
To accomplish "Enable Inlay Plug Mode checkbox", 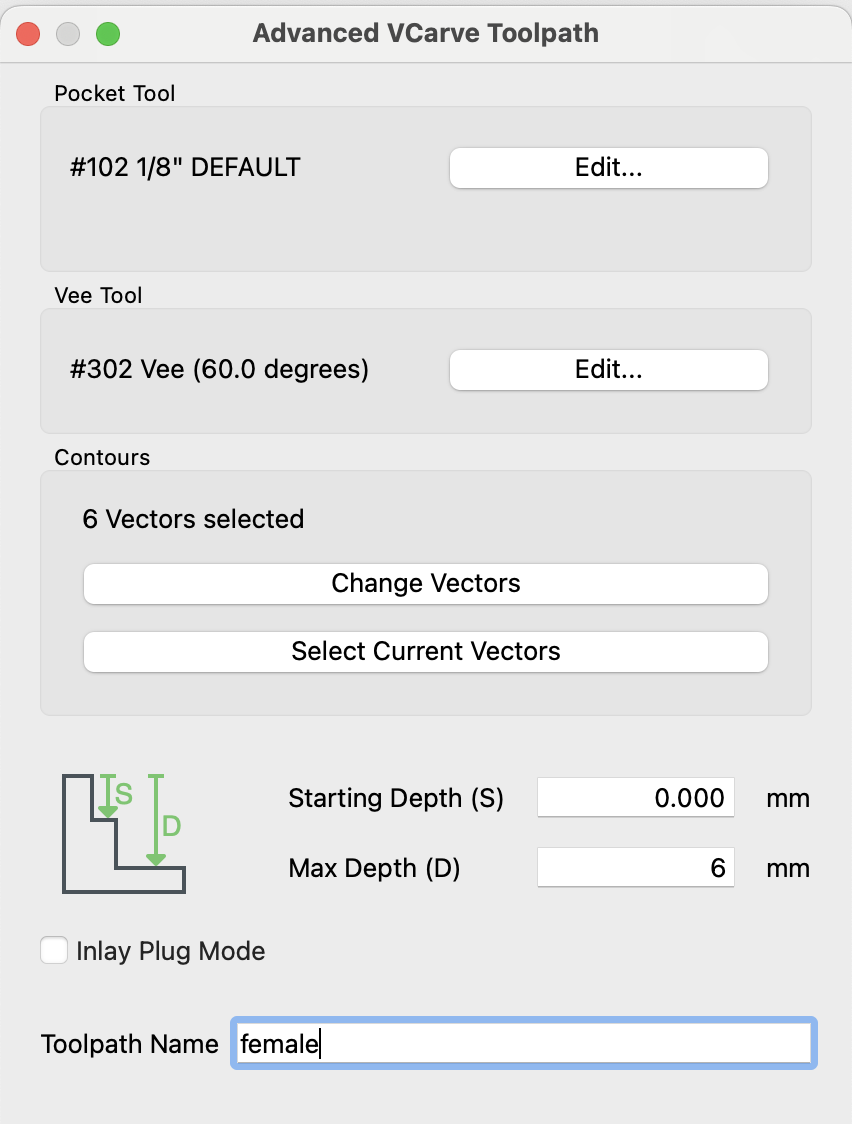I will point(54,950).
